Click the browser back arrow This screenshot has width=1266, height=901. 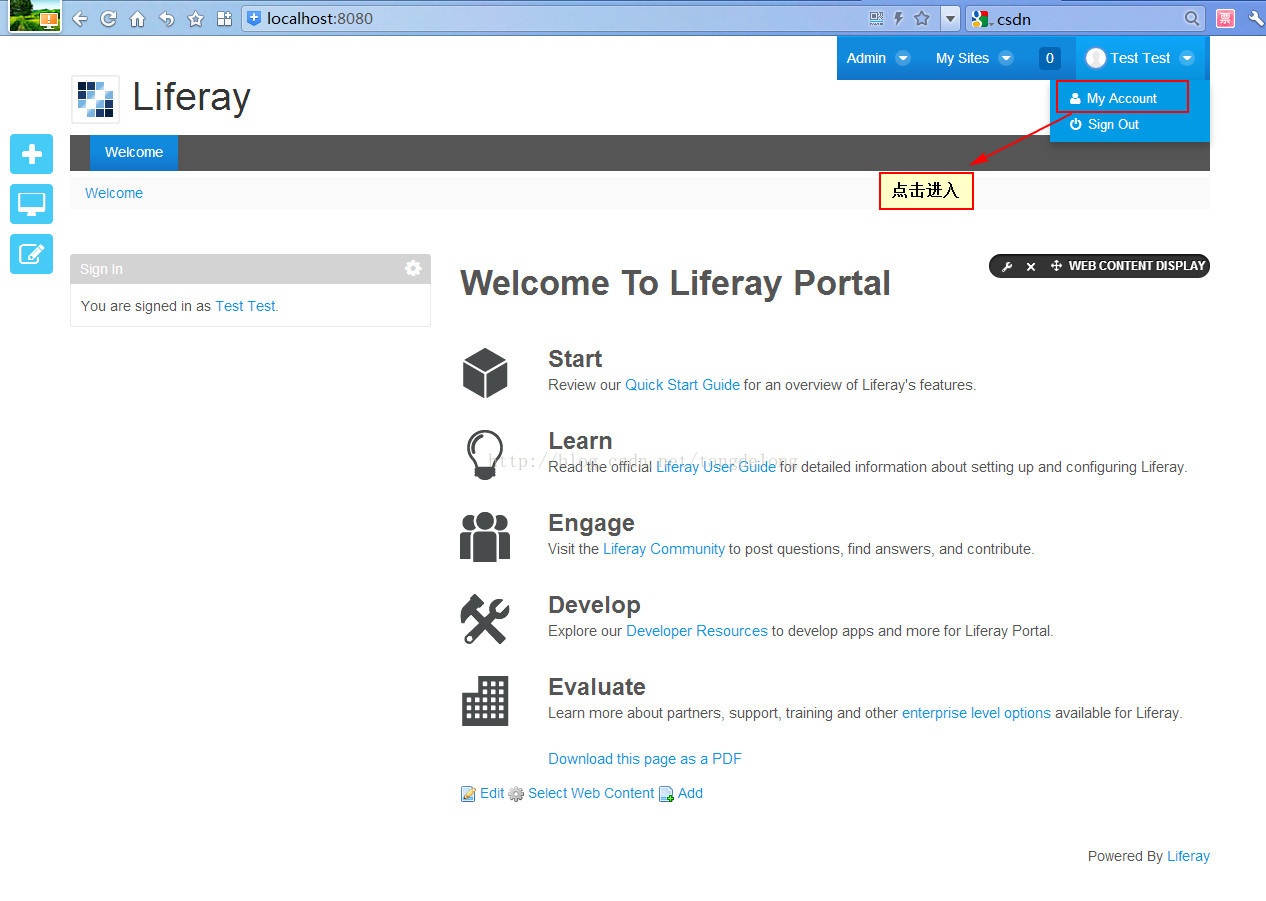(x=80, y=19)
